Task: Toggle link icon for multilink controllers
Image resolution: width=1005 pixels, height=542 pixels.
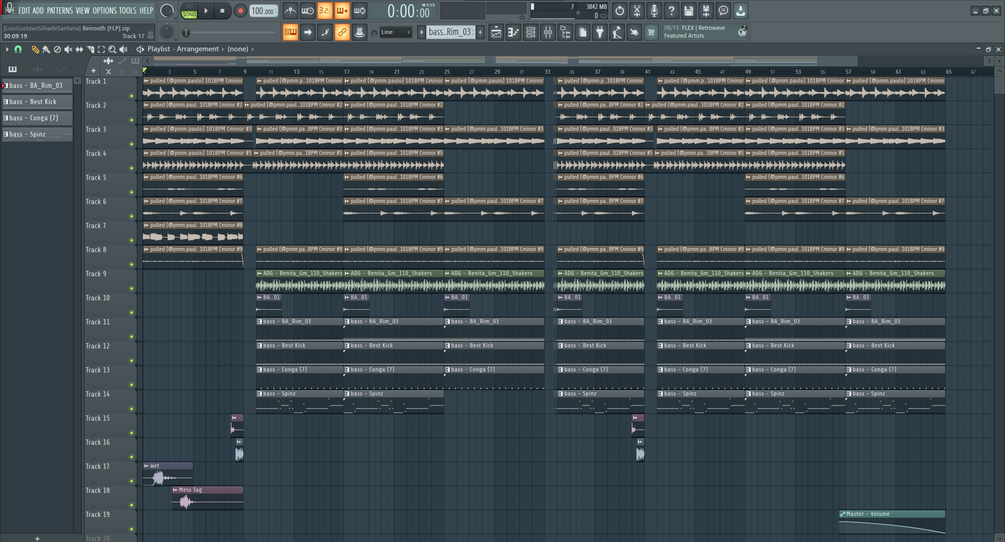Action: click(342, 32)
